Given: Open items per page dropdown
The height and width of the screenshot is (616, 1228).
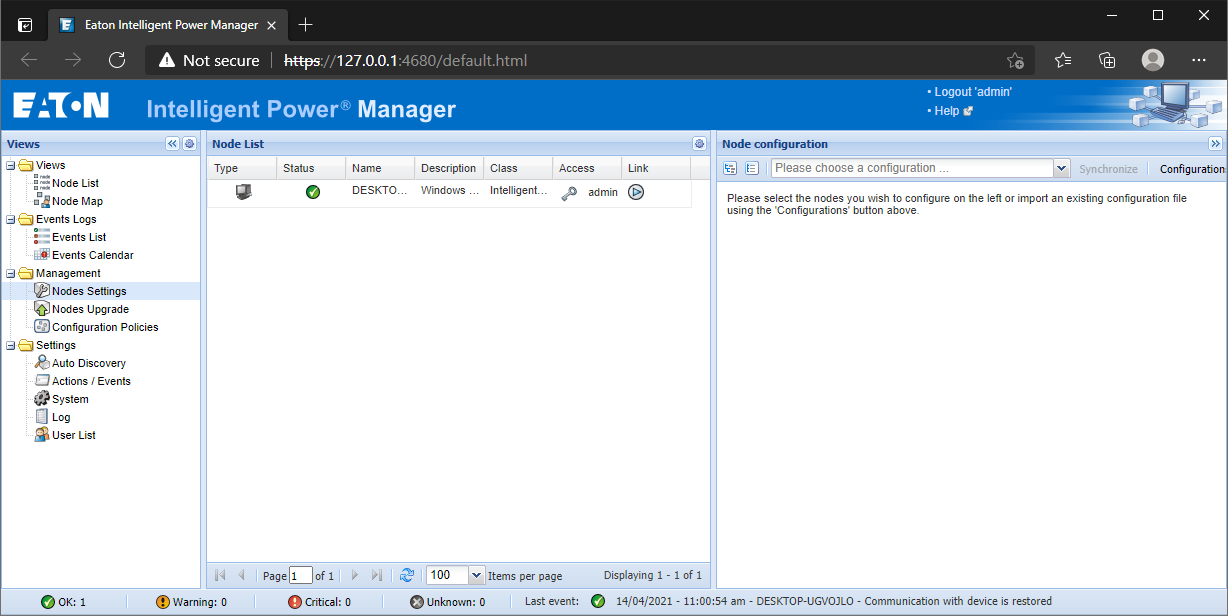Looking at the screenshot, I should pyautogui.click(x=476, y=575).
